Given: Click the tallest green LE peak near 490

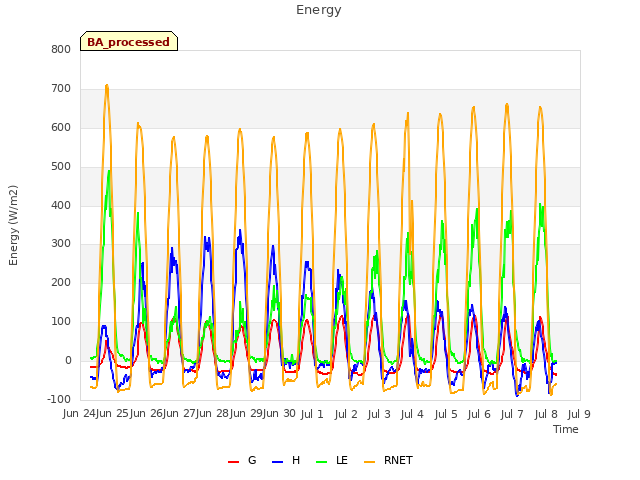Looking at the screenshot, I should [109, 171].
